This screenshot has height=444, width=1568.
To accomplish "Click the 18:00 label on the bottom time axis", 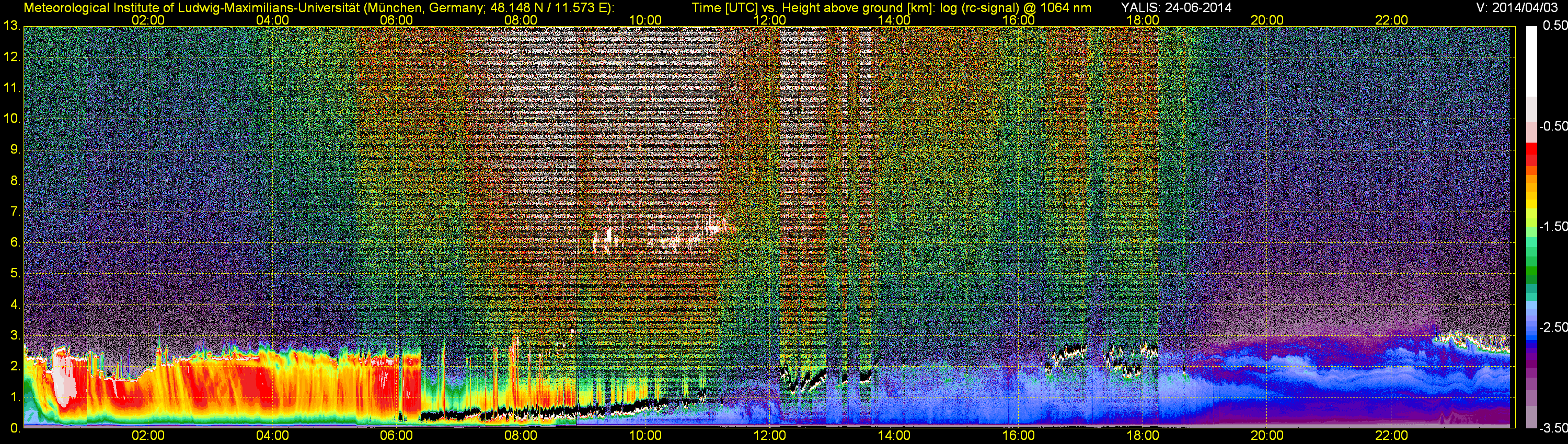I will (1143, 436).
